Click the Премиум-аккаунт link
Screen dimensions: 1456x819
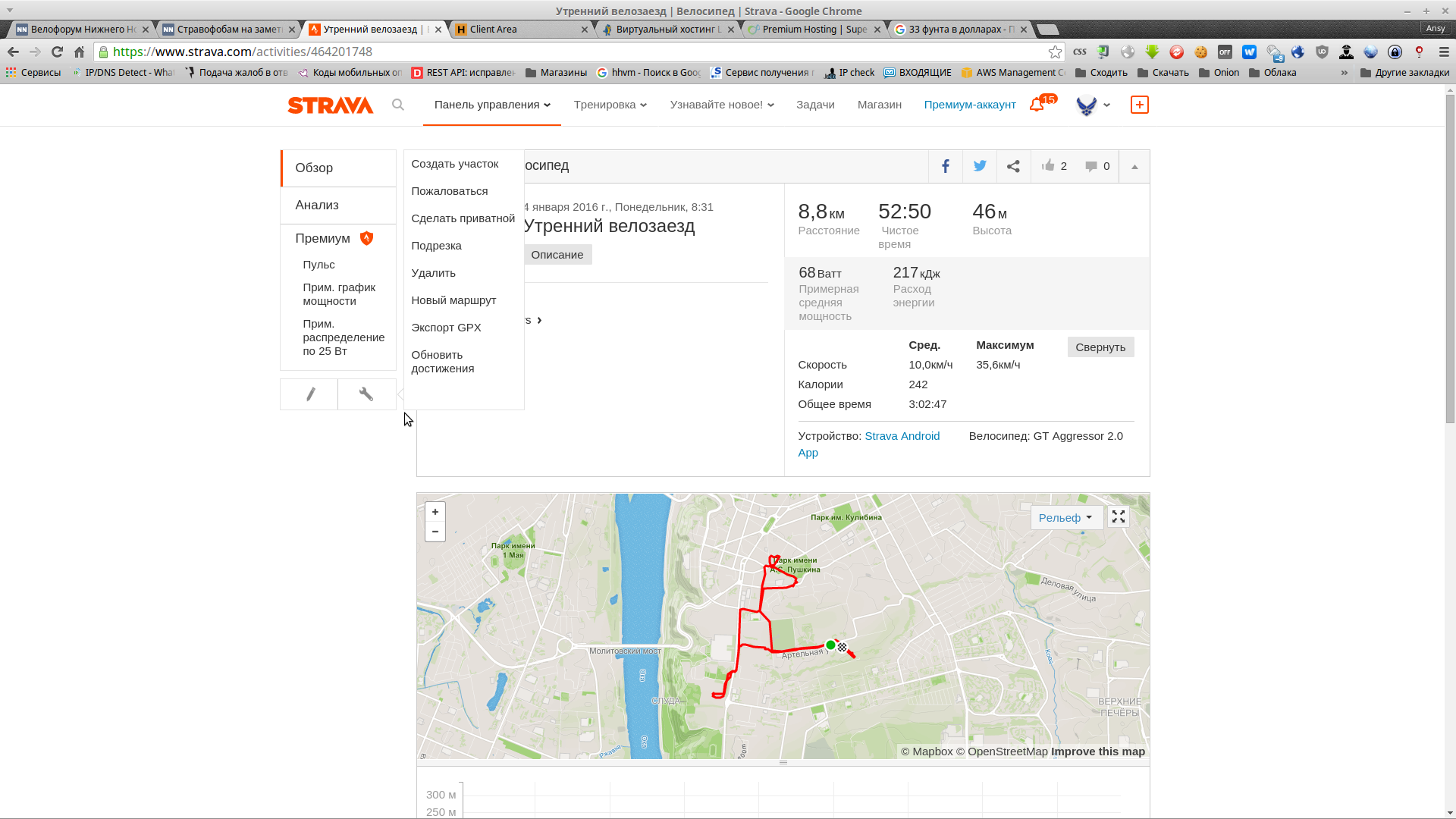970,105
